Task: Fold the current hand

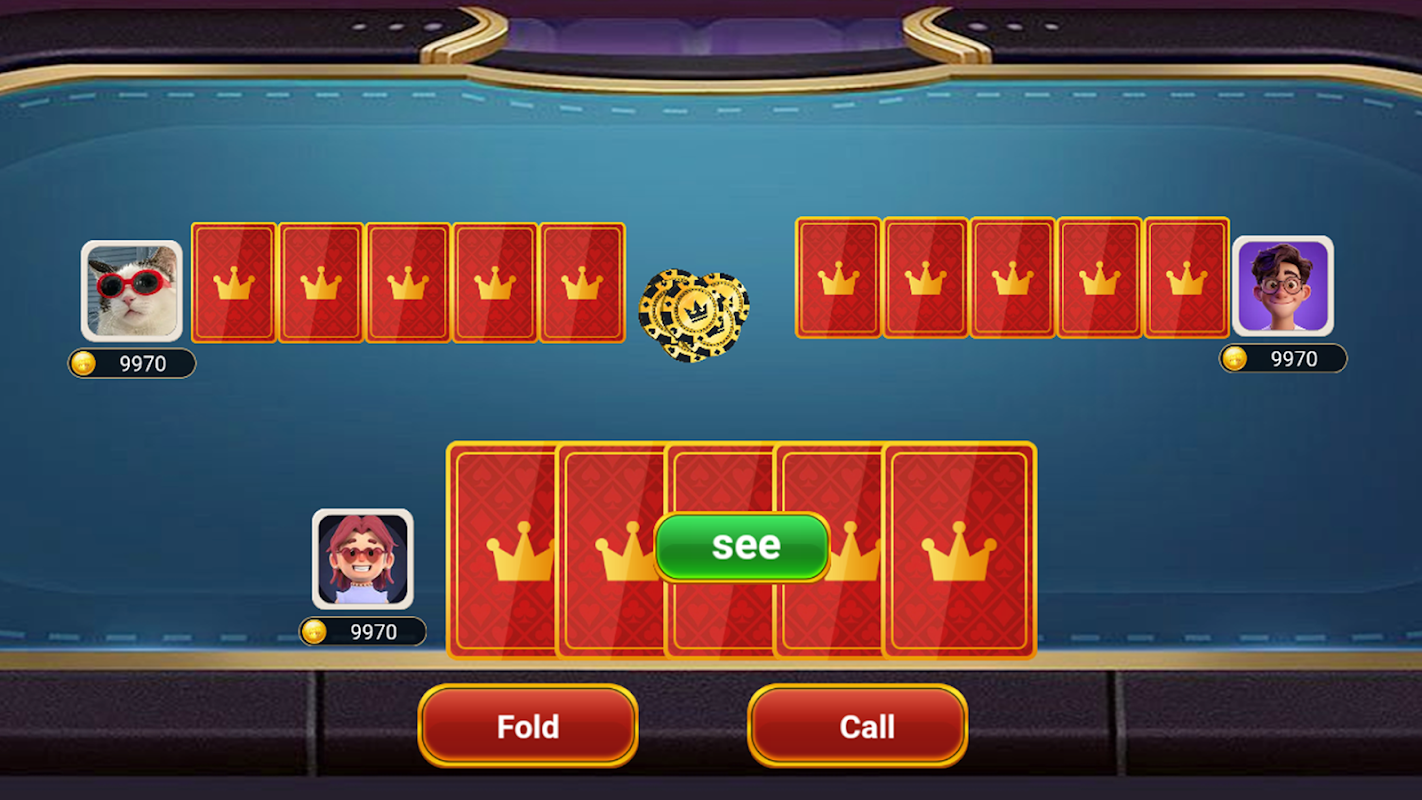Action: (x=528, y=726)
